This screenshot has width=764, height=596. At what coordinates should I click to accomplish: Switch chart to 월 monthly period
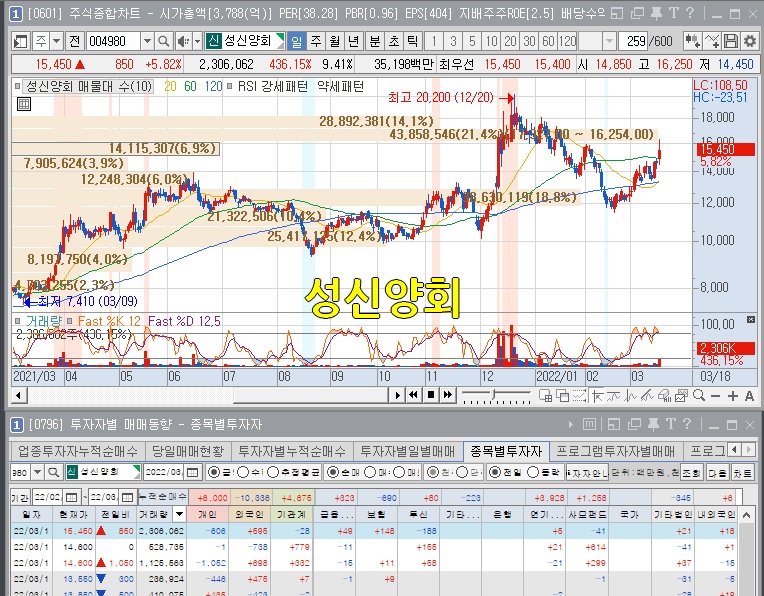(335, 41)
